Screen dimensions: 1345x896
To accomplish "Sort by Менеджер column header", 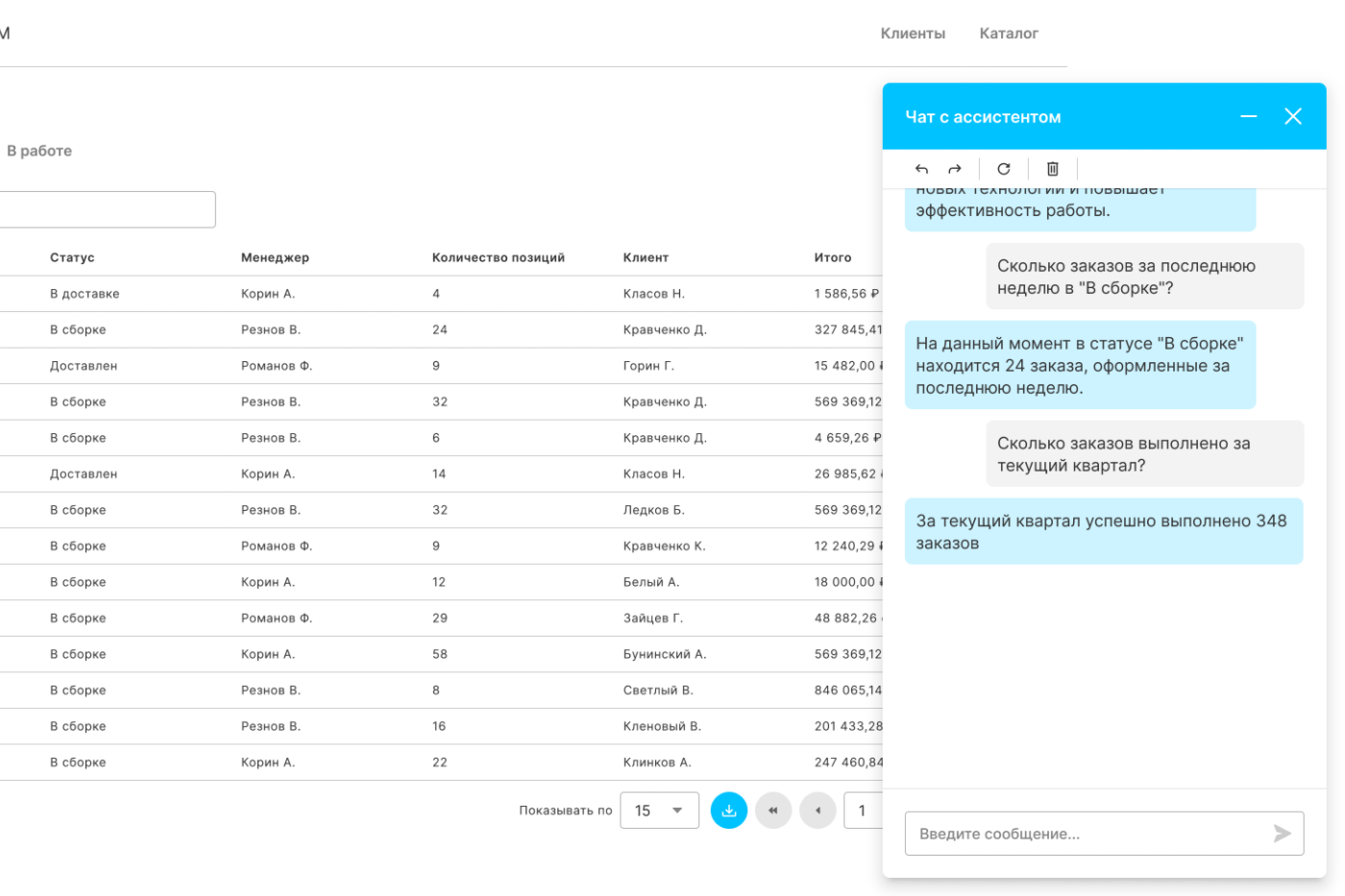I will point(275,257).
